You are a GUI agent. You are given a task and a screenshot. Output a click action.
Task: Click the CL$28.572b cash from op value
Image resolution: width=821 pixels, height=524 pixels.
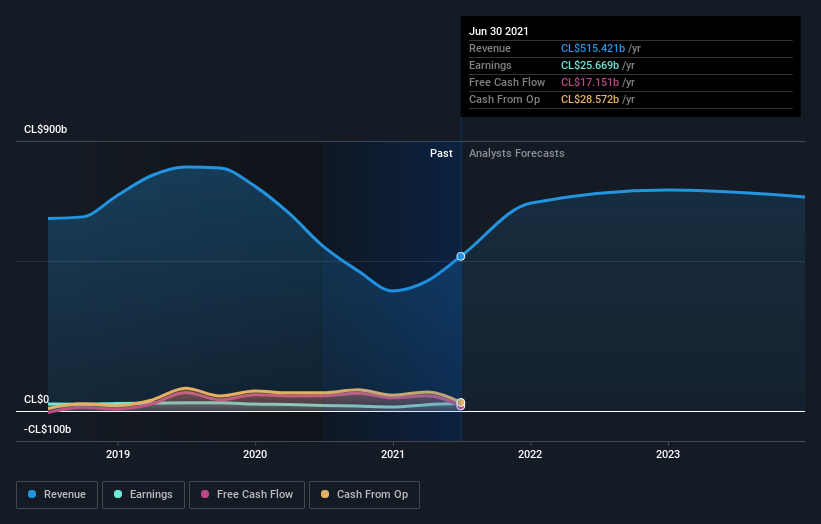click(590, 99)
